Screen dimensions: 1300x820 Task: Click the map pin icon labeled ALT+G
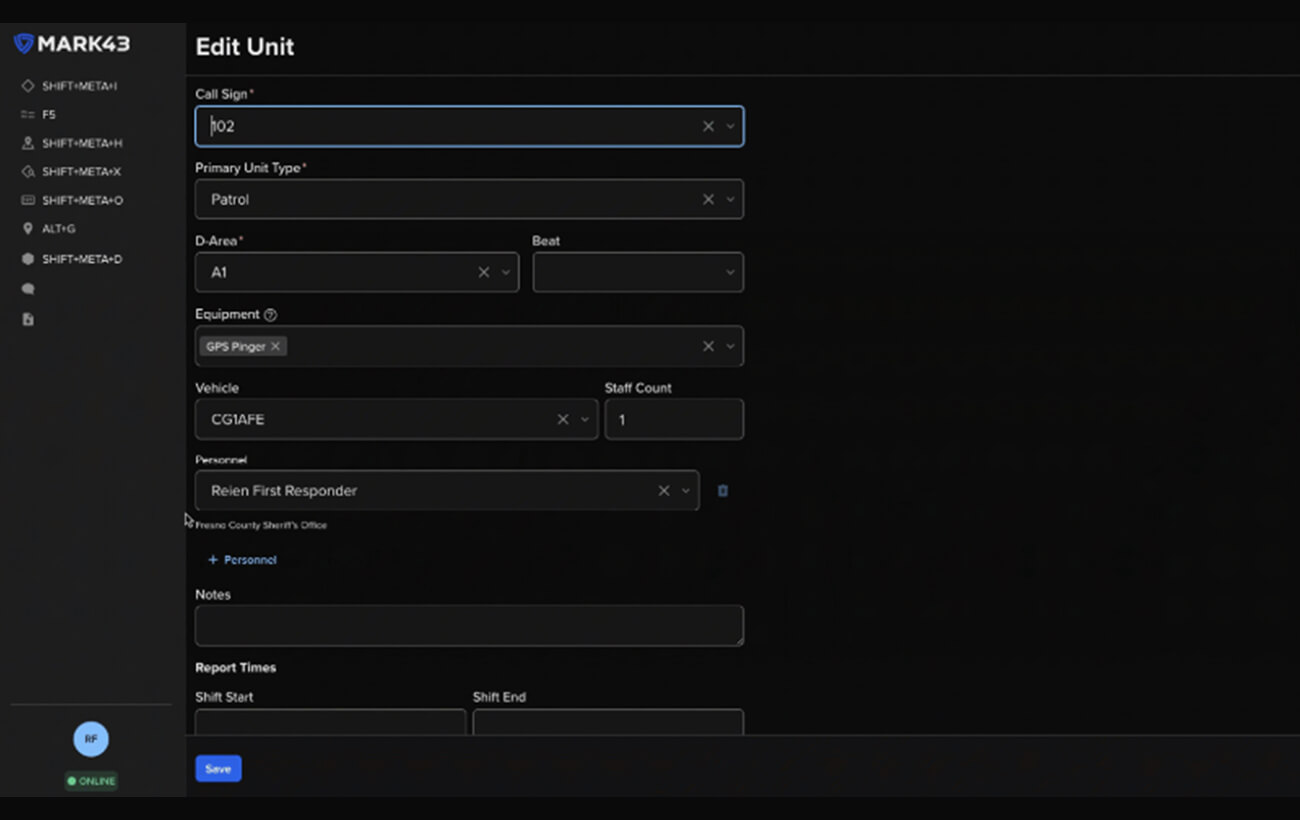(28, 229)
